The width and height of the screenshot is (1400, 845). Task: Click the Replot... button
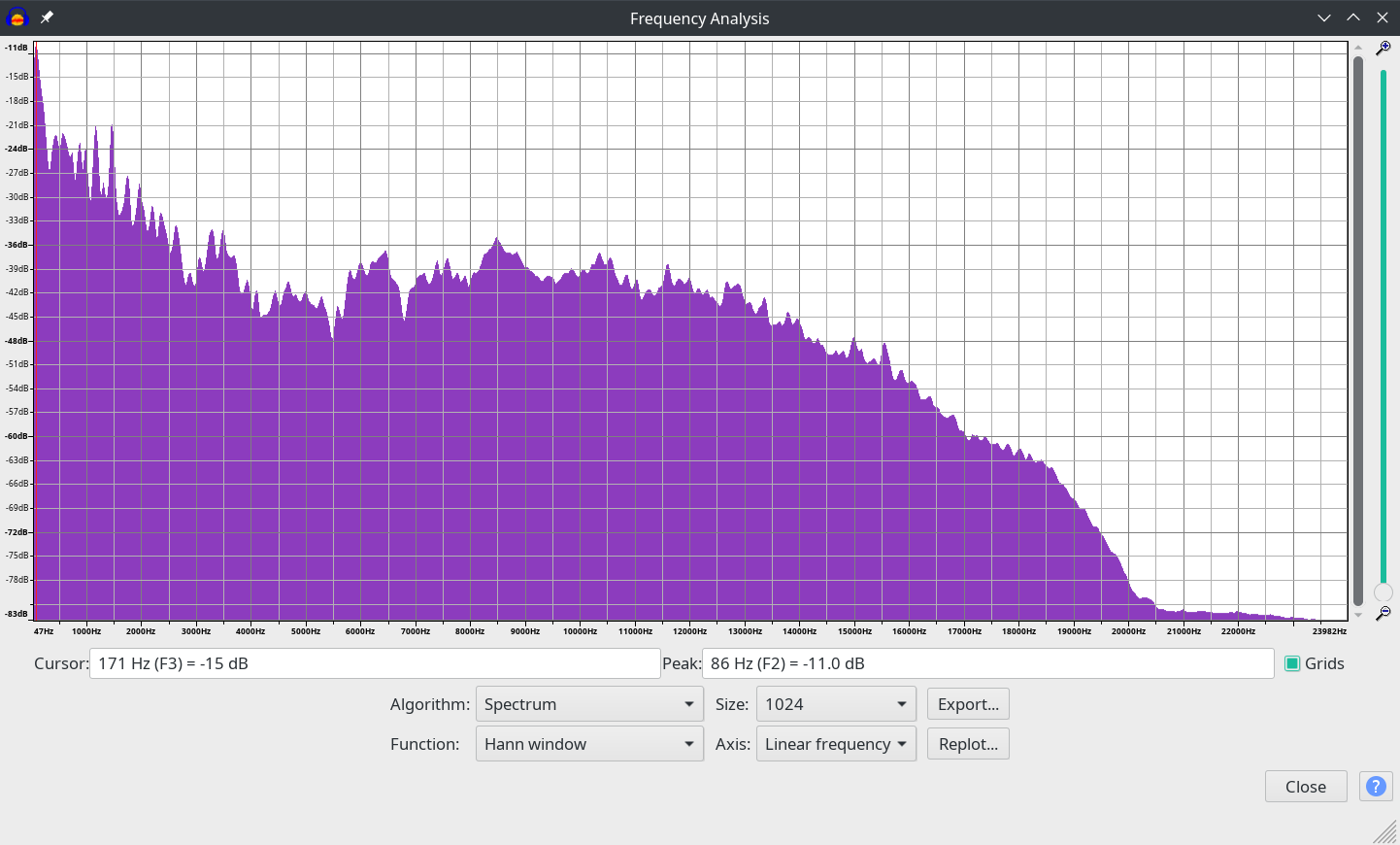pos(968,744)
